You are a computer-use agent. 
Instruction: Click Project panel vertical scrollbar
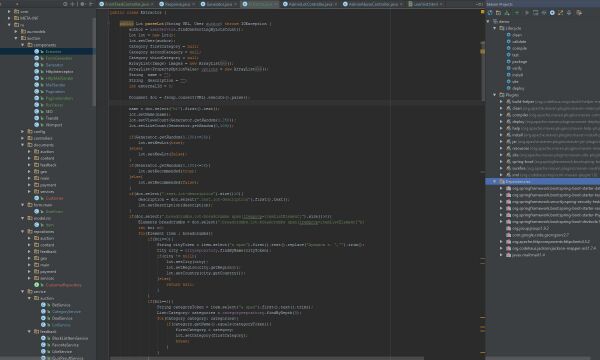94,61
